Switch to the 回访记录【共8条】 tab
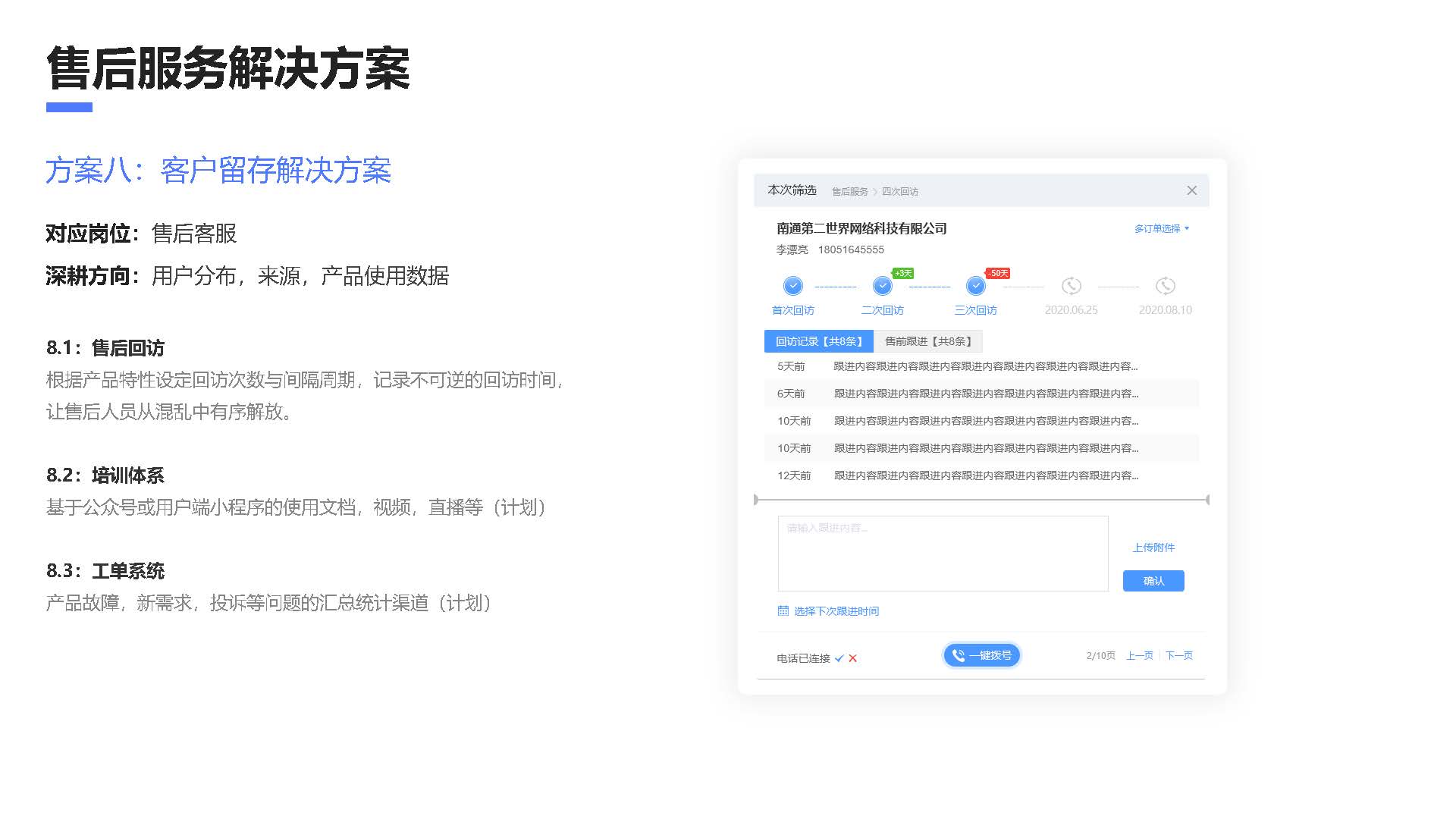Viewport: 1456px width, 819px height. tap(819, 341)
